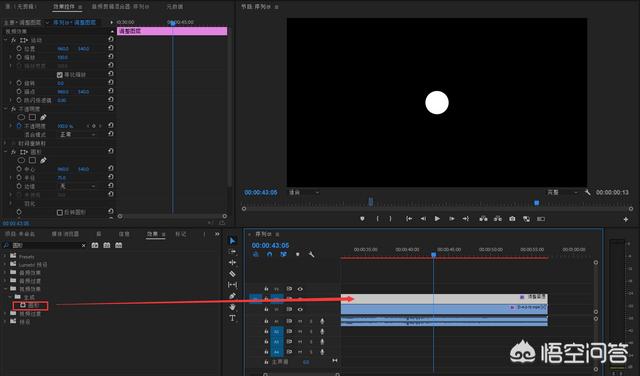Expand the Time Remapping group
Image resolution: width=640 pixels, height=376 pixels.
(x=5, y=143)
